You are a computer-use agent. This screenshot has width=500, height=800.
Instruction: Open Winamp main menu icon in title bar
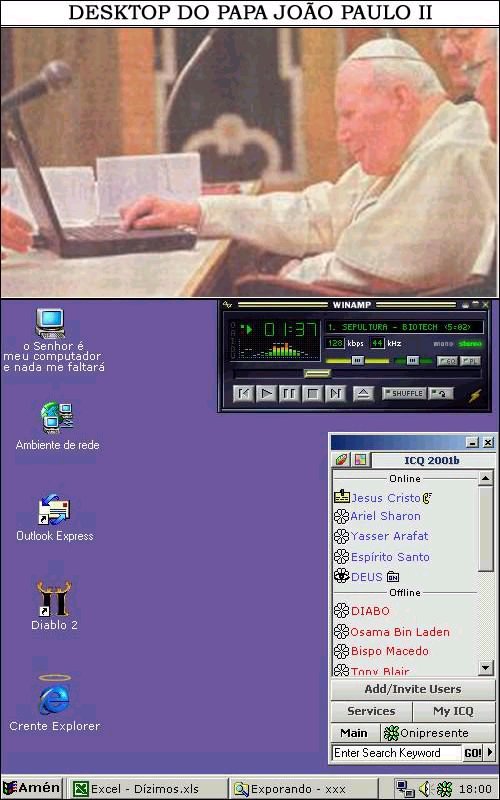pos(228,305)
